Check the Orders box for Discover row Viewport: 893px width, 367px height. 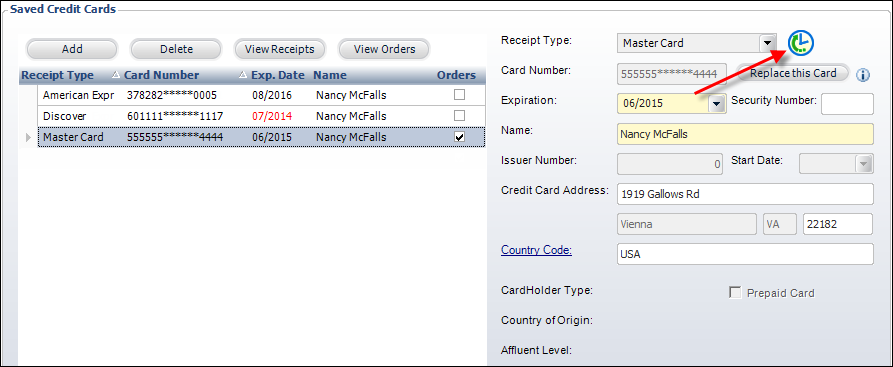pos(459,116)
